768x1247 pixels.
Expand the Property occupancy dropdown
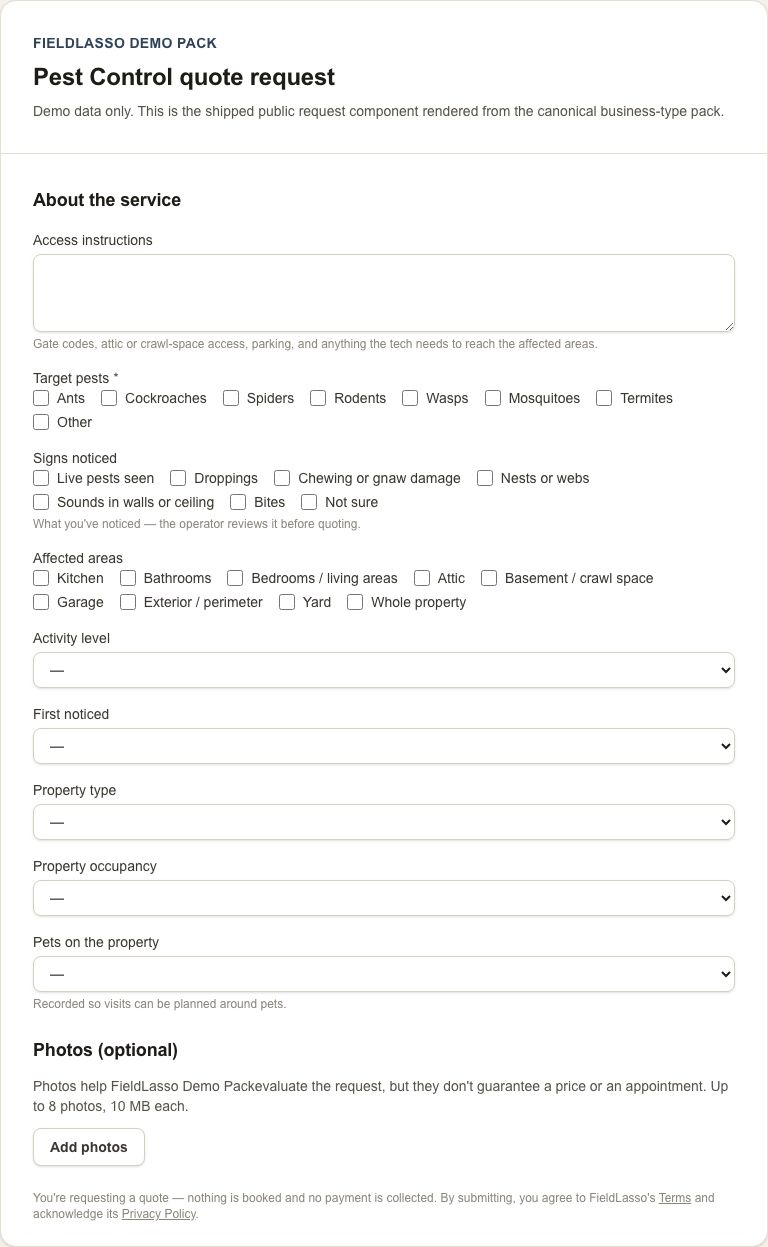[384, 898]
